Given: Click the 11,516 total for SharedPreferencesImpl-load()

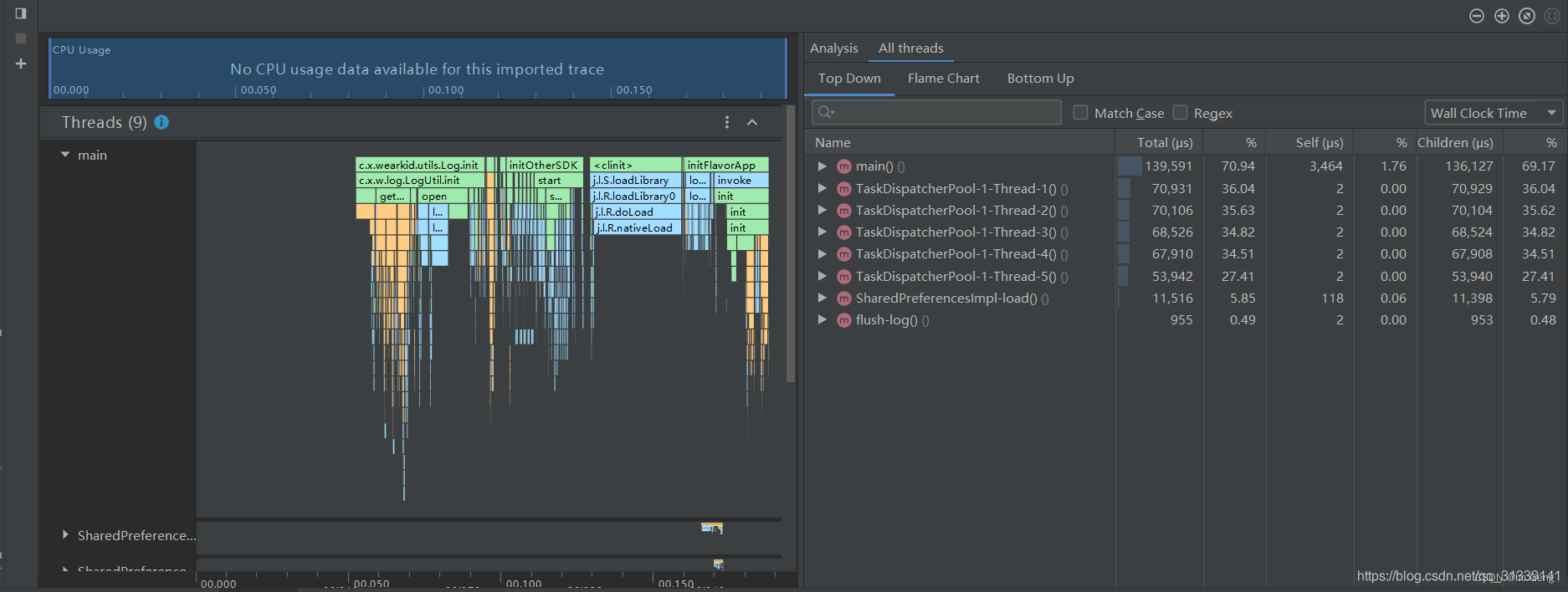Looking at the screenshot, I should pos(1172,299).
